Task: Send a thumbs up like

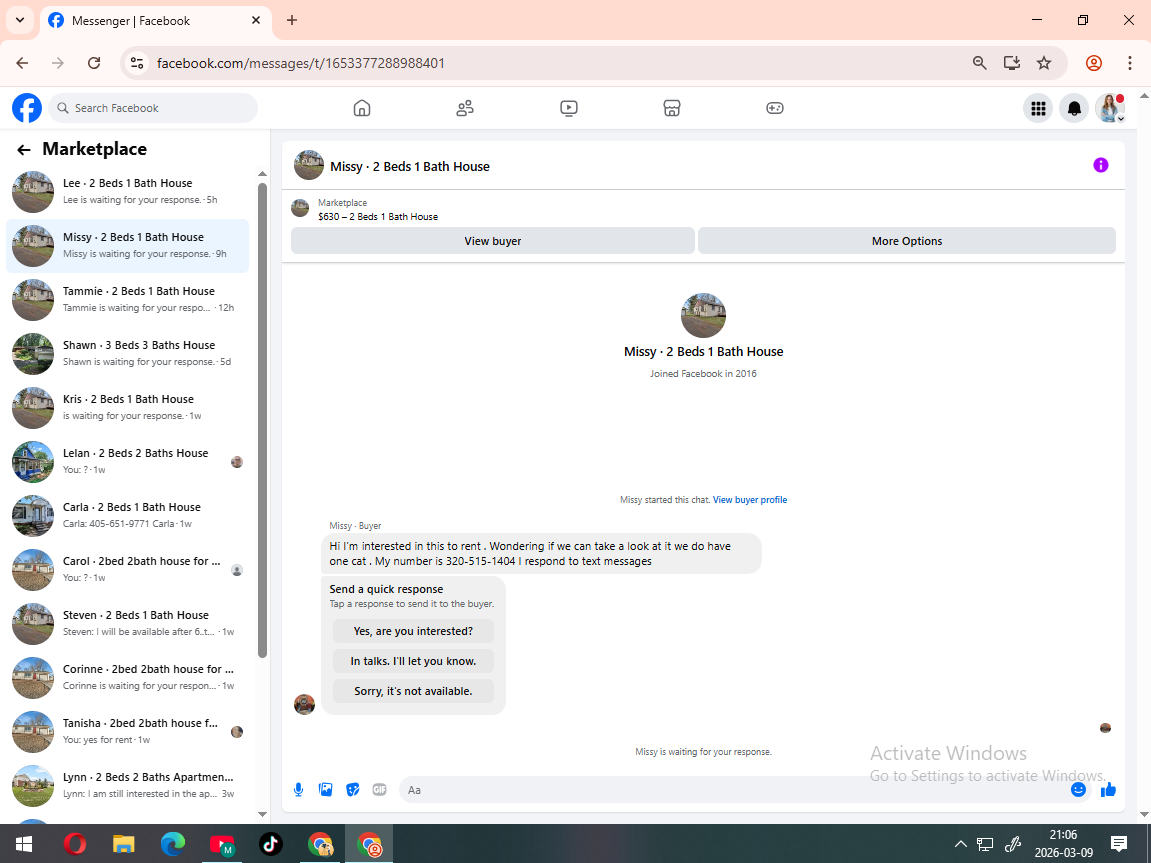Action: [1108, 790]
